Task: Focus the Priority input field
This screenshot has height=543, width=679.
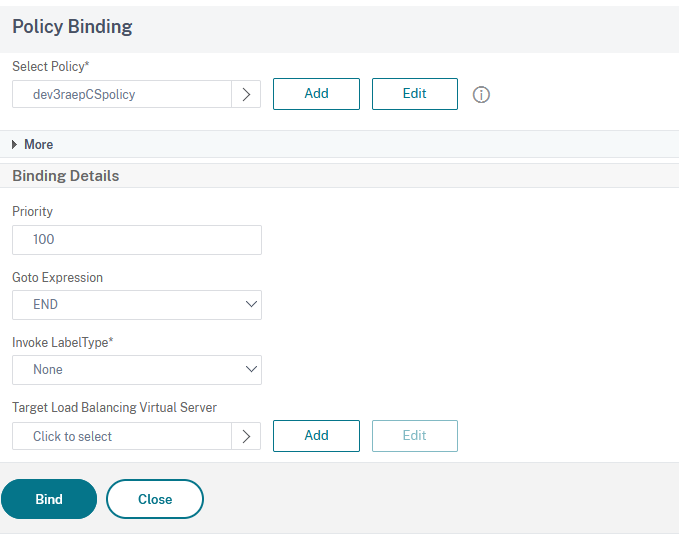Action: click(137, 240)
